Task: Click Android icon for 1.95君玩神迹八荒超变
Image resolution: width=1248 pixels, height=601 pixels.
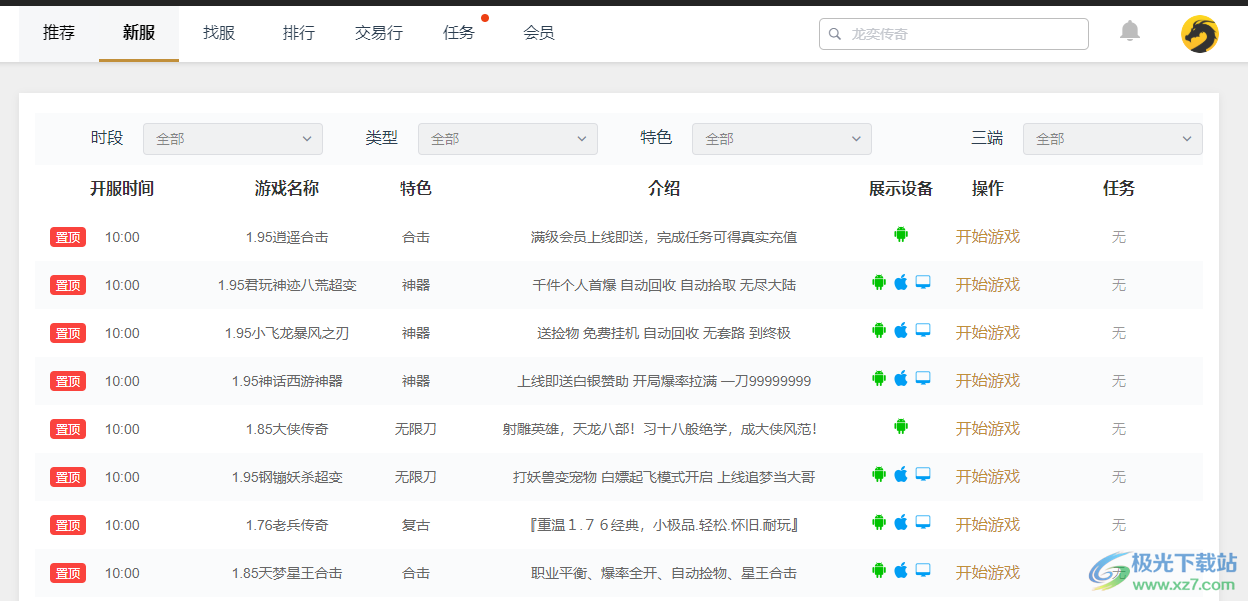Action: (879, 283)
